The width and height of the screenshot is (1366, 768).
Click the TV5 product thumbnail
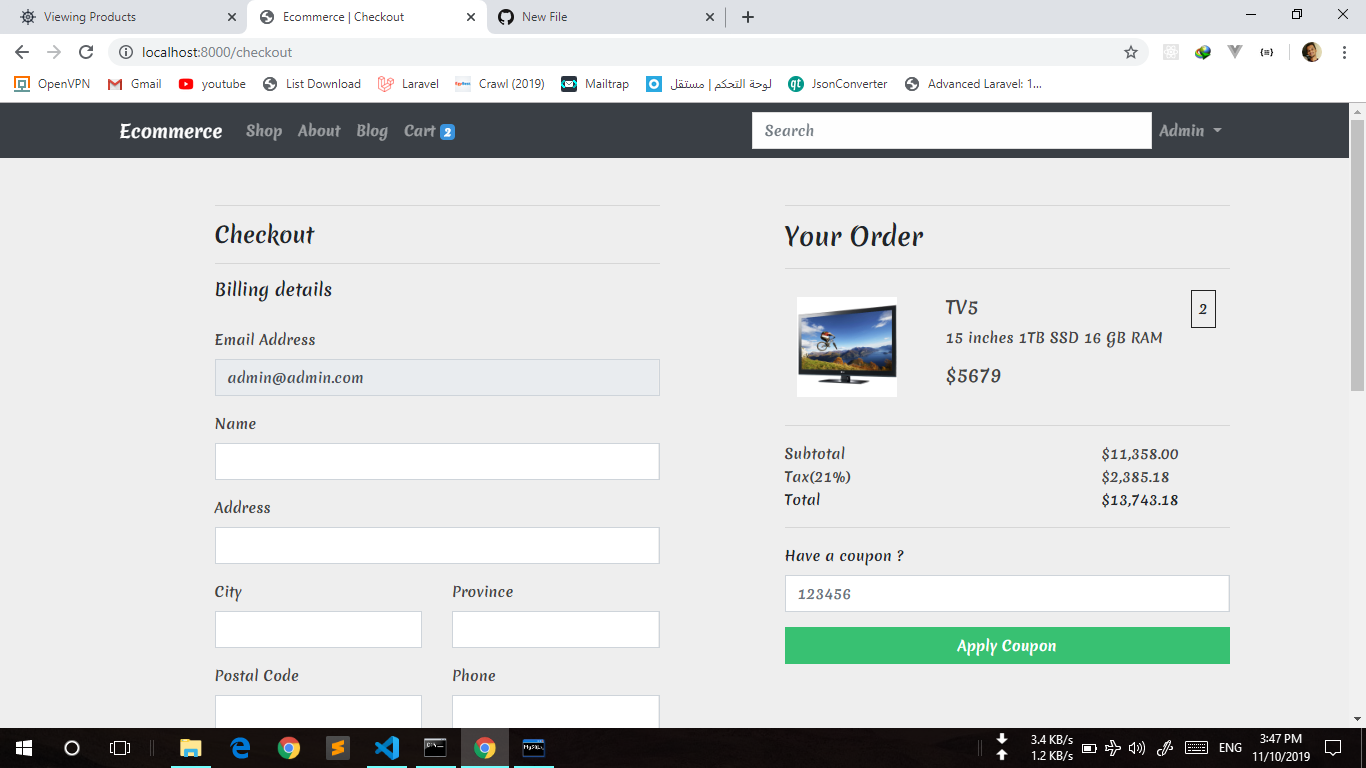click(x=847, y=347)
